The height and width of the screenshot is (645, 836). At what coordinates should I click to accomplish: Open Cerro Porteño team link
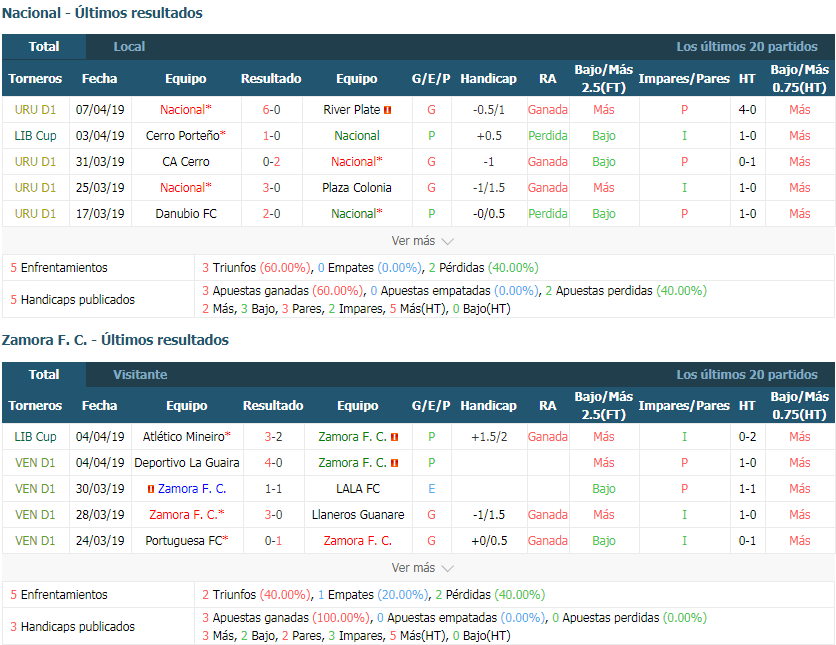pyautogui.click(x=186, y=136)
